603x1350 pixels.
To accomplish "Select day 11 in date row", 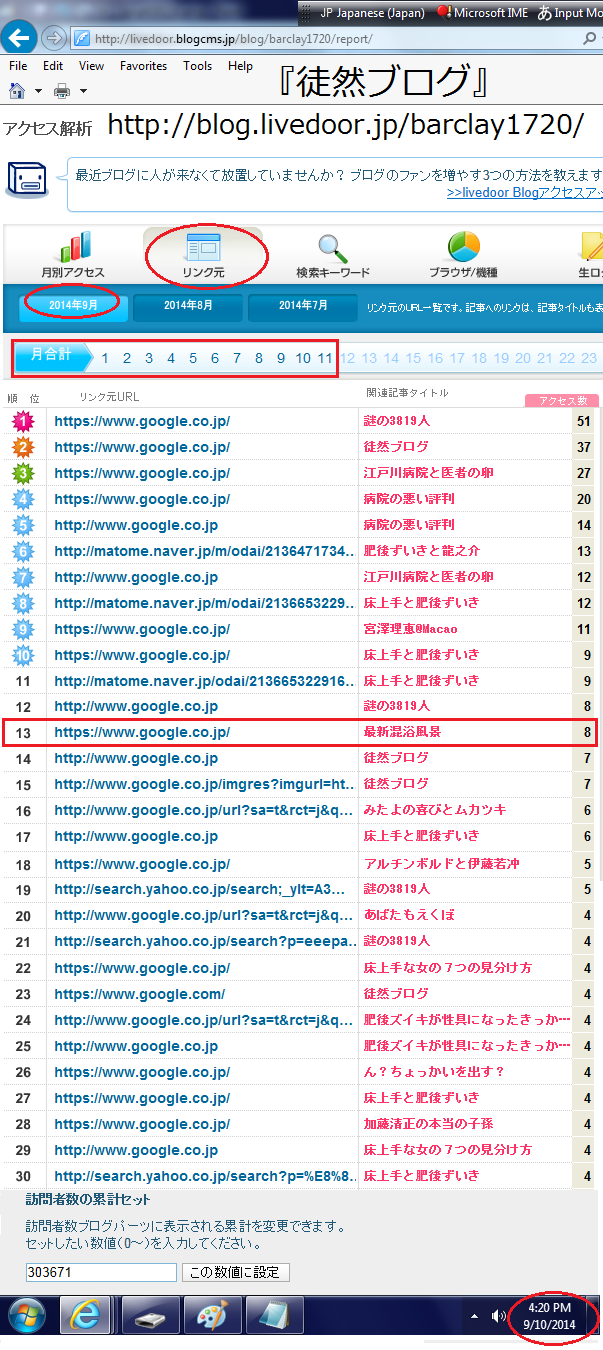I will (x=325, y=358).
